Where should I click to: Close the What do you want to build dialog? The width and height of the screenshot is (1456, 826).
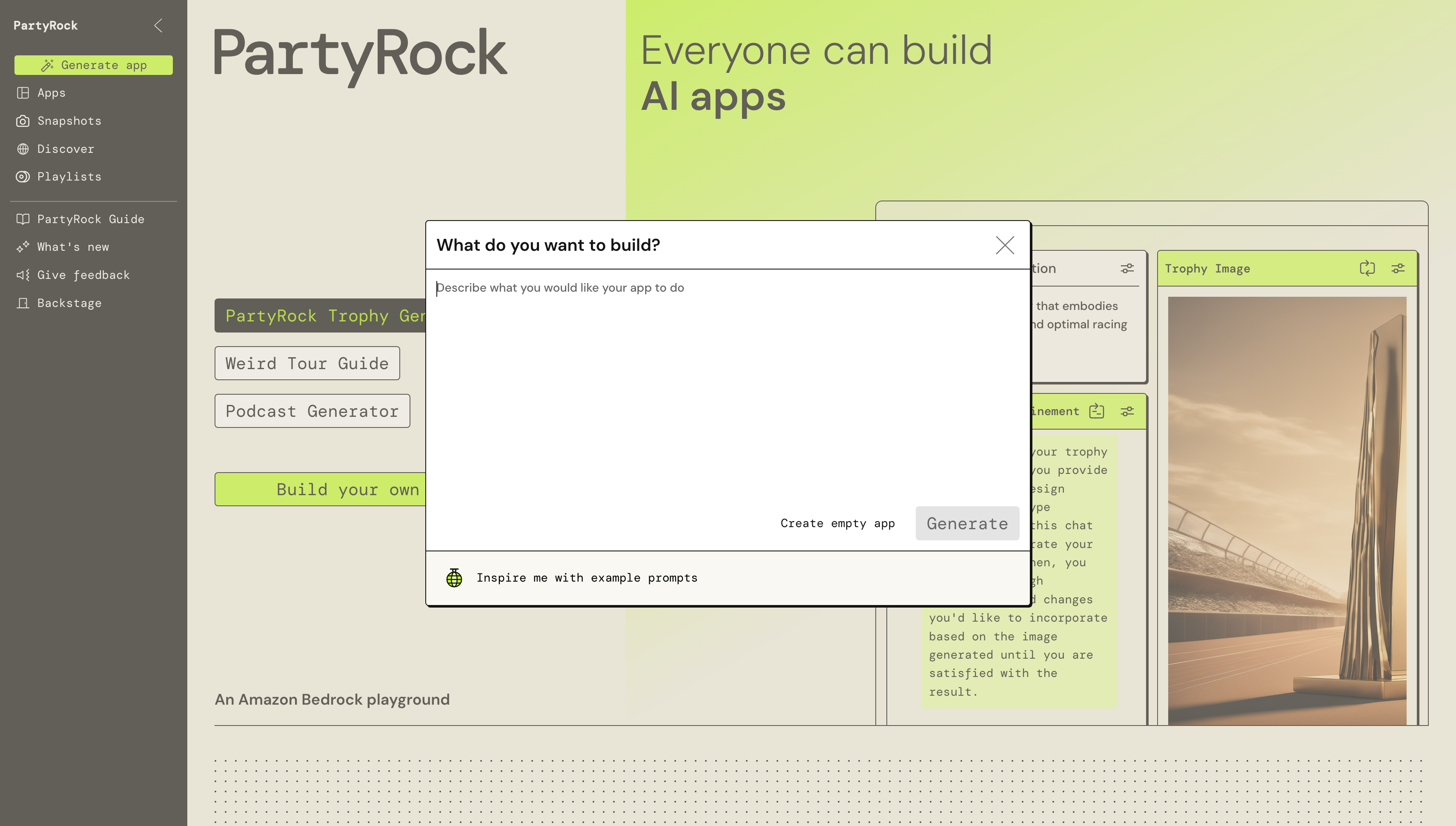tap(1004, 245)
